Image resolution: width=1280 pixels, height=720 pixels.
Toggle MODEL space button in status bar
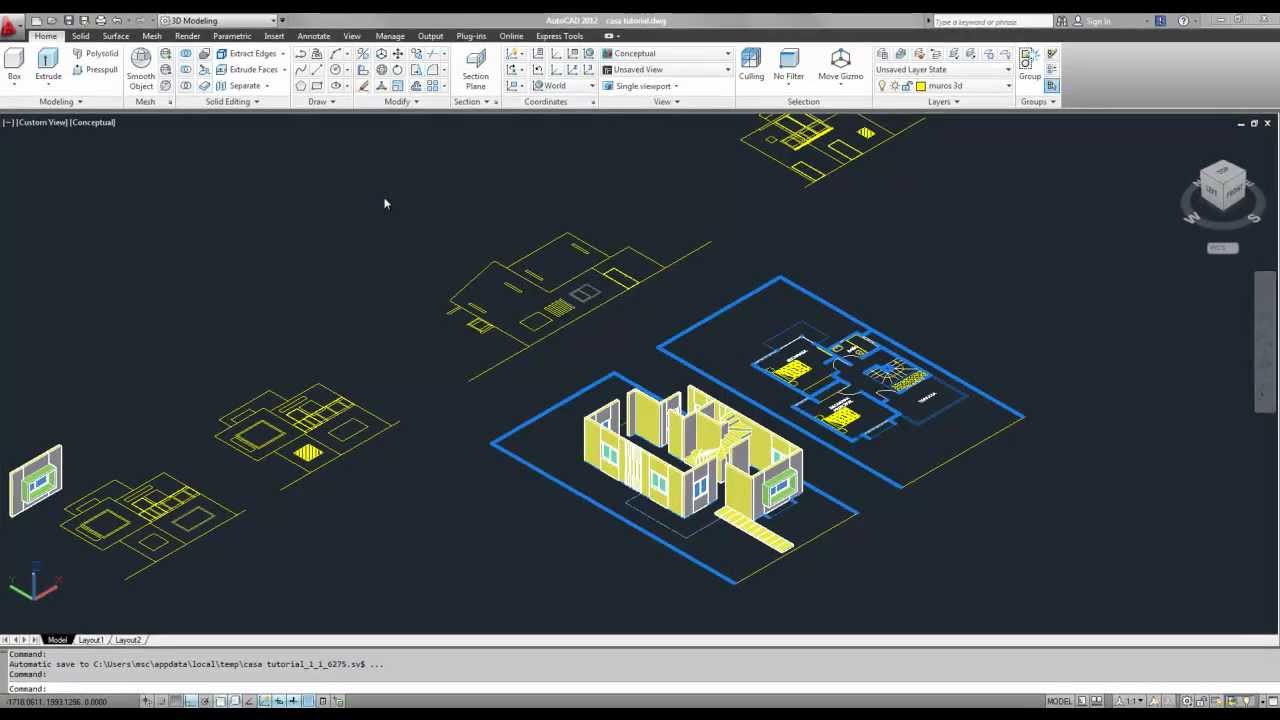1059,701
